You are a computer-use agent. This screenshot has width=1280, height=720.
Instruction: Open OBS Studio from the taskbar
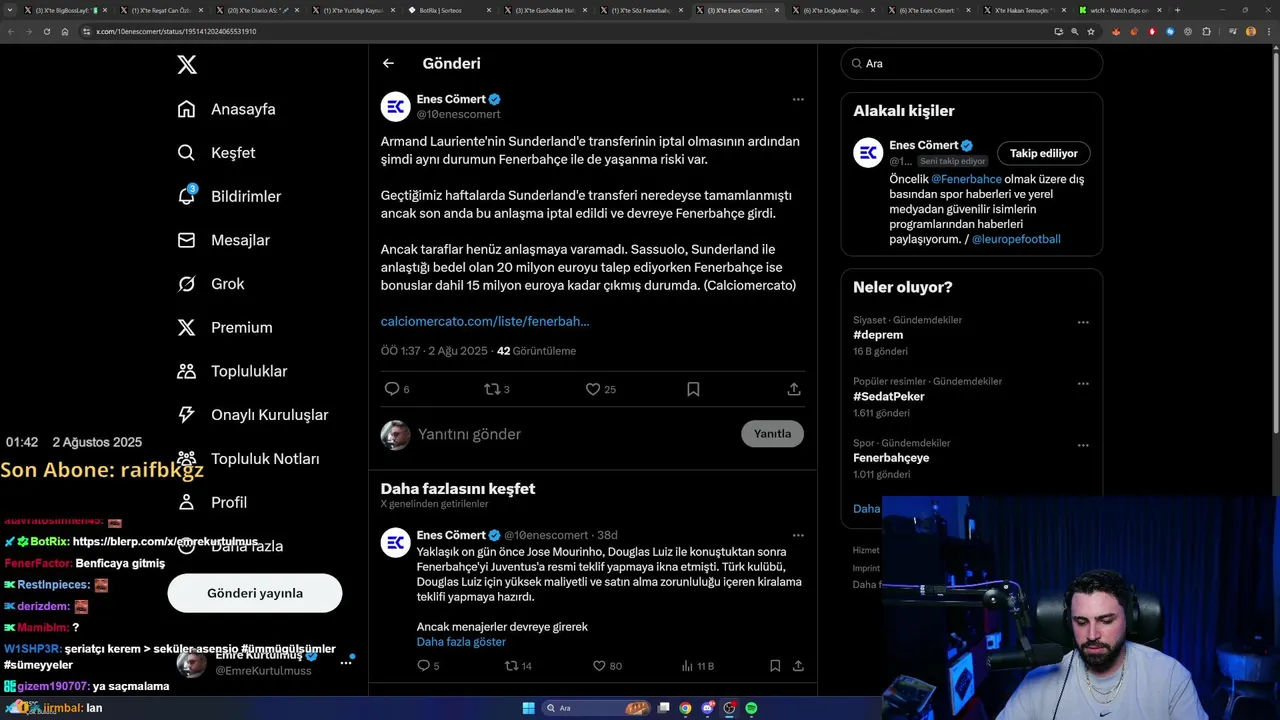(729, 708)
